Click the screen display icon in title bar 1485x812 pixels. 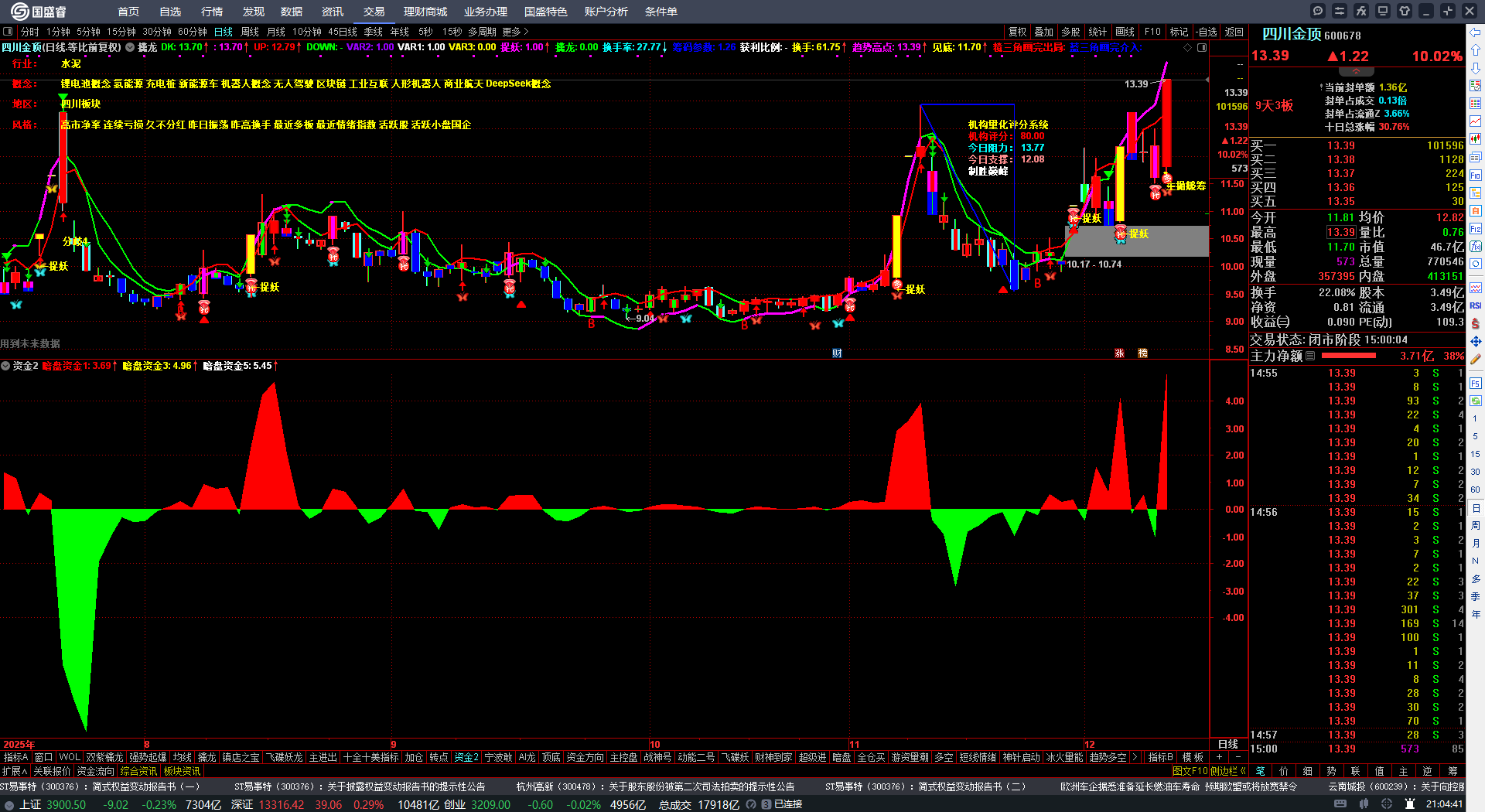click(1383, 11)
